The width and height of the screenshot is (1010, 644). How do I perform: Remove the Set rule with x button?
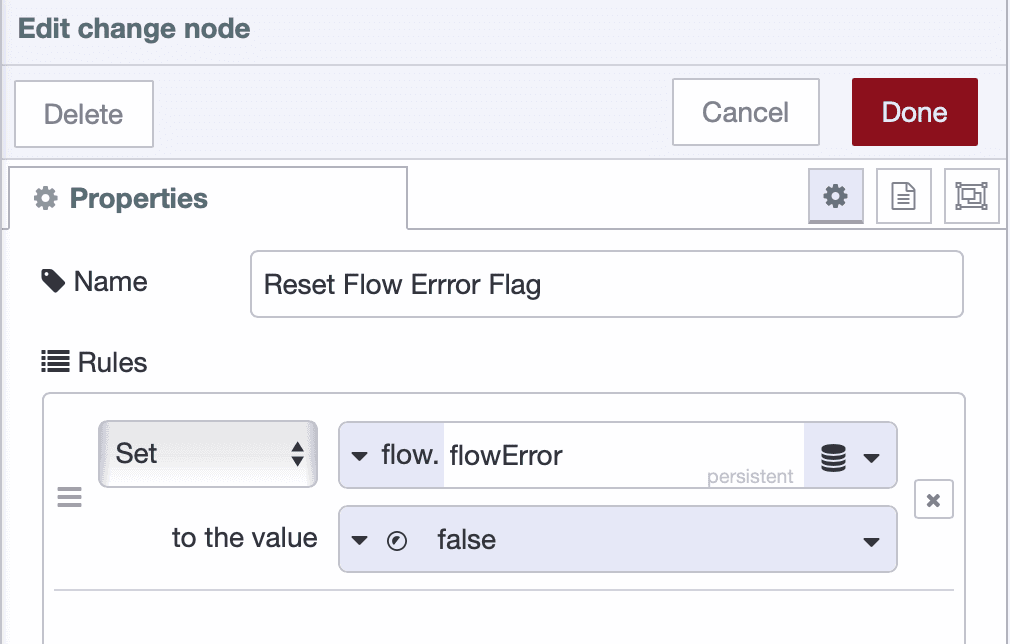[x=933, y=498]
